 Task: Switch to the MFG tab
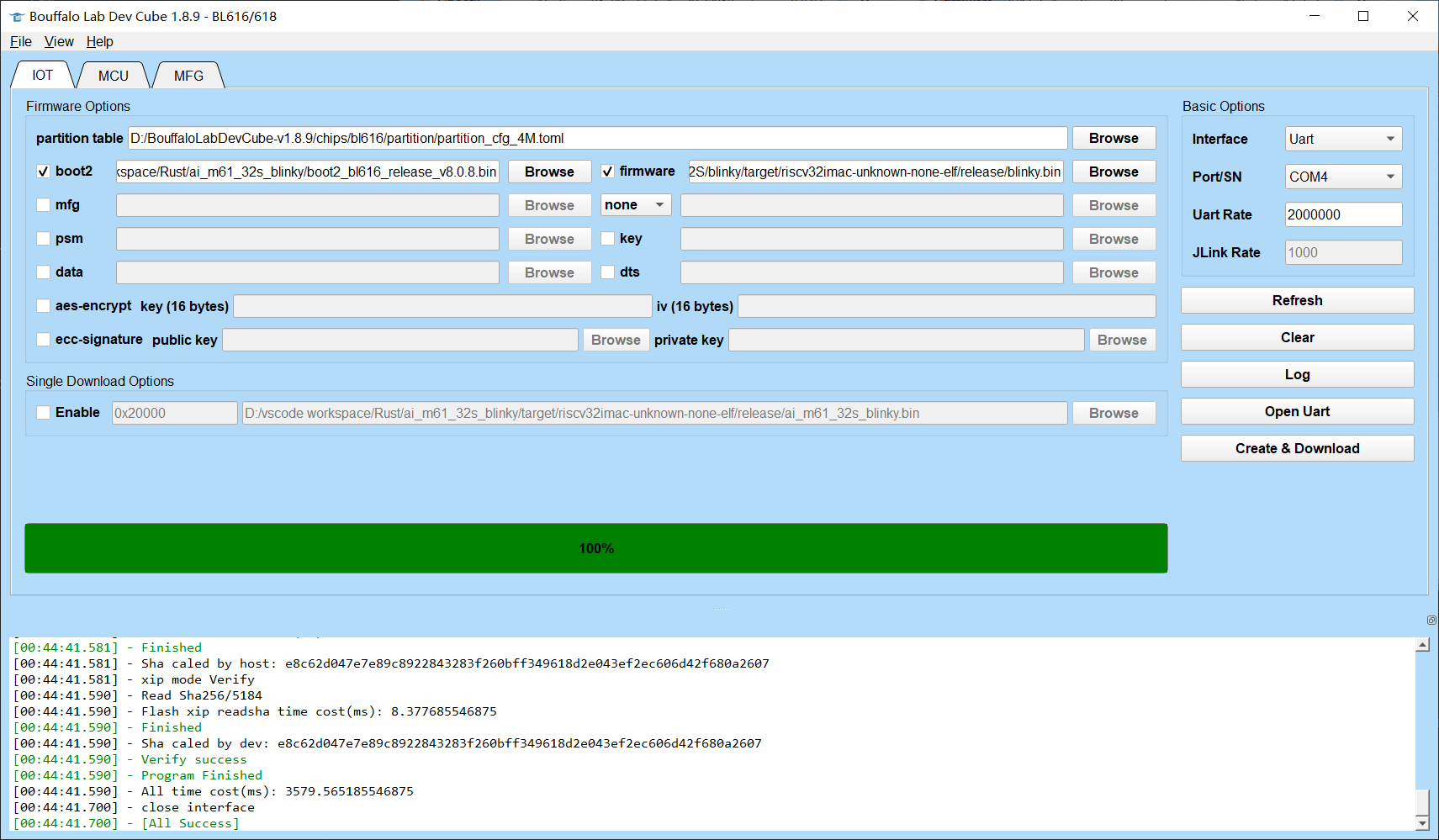click(188, 76)
